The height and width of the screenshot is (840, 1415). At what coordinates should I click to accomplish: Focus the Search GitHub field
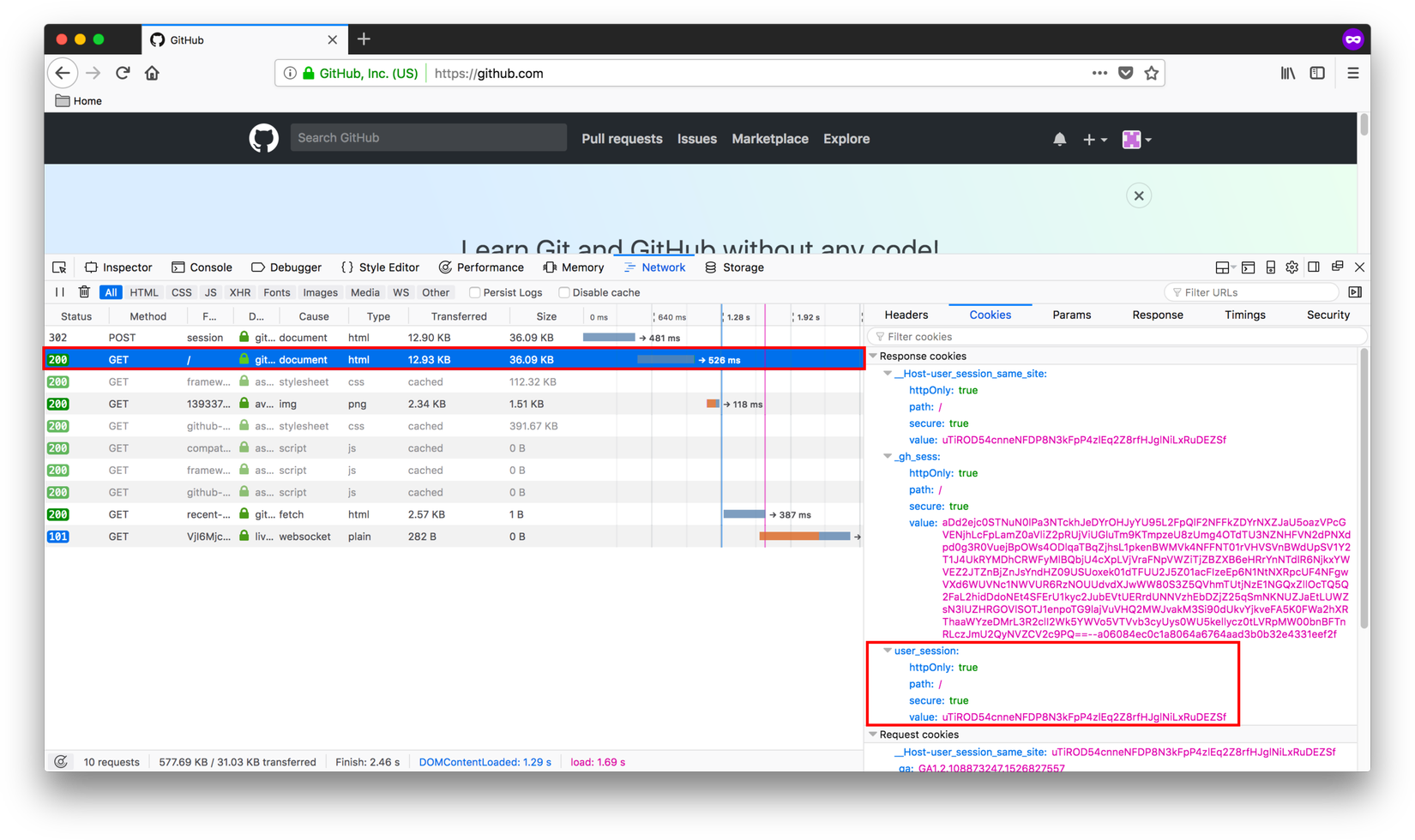tap(429, 138)
